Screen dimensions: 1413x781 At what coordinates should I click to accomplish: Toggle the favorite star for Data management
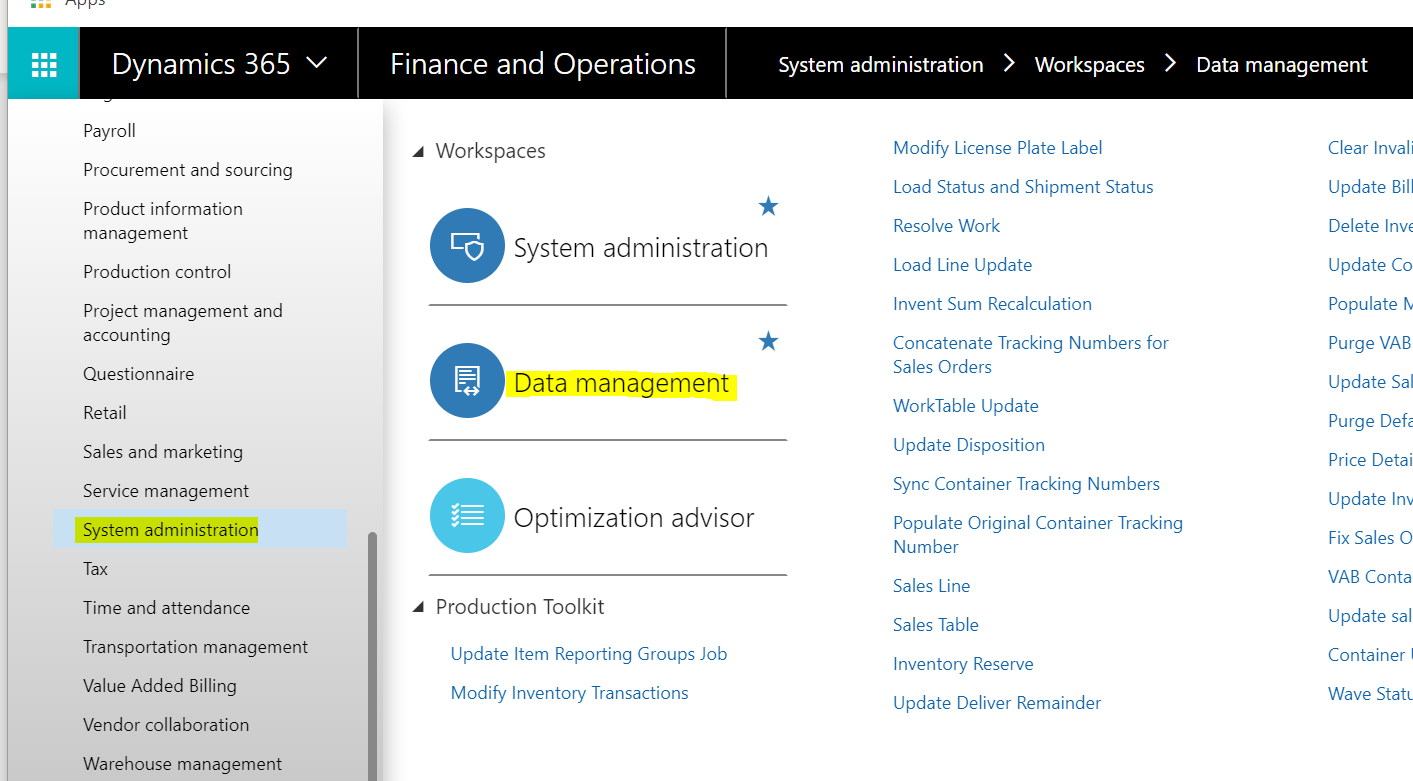(x=768, y=341)
